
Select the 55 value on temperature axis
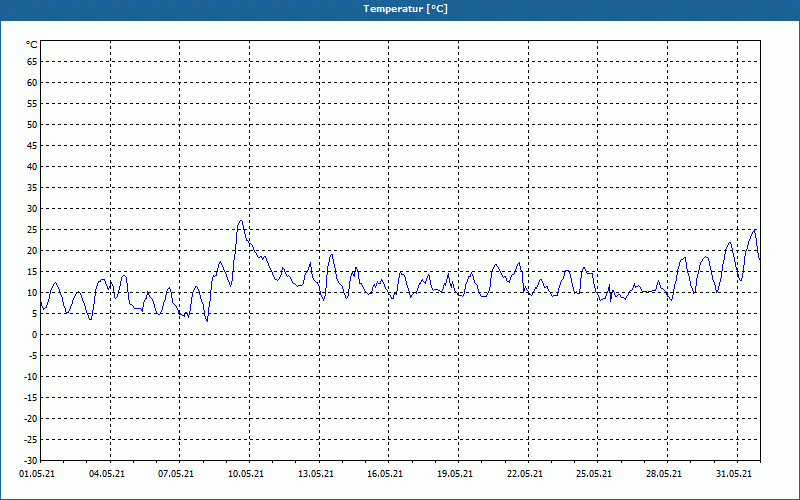(x=32, y=104)
